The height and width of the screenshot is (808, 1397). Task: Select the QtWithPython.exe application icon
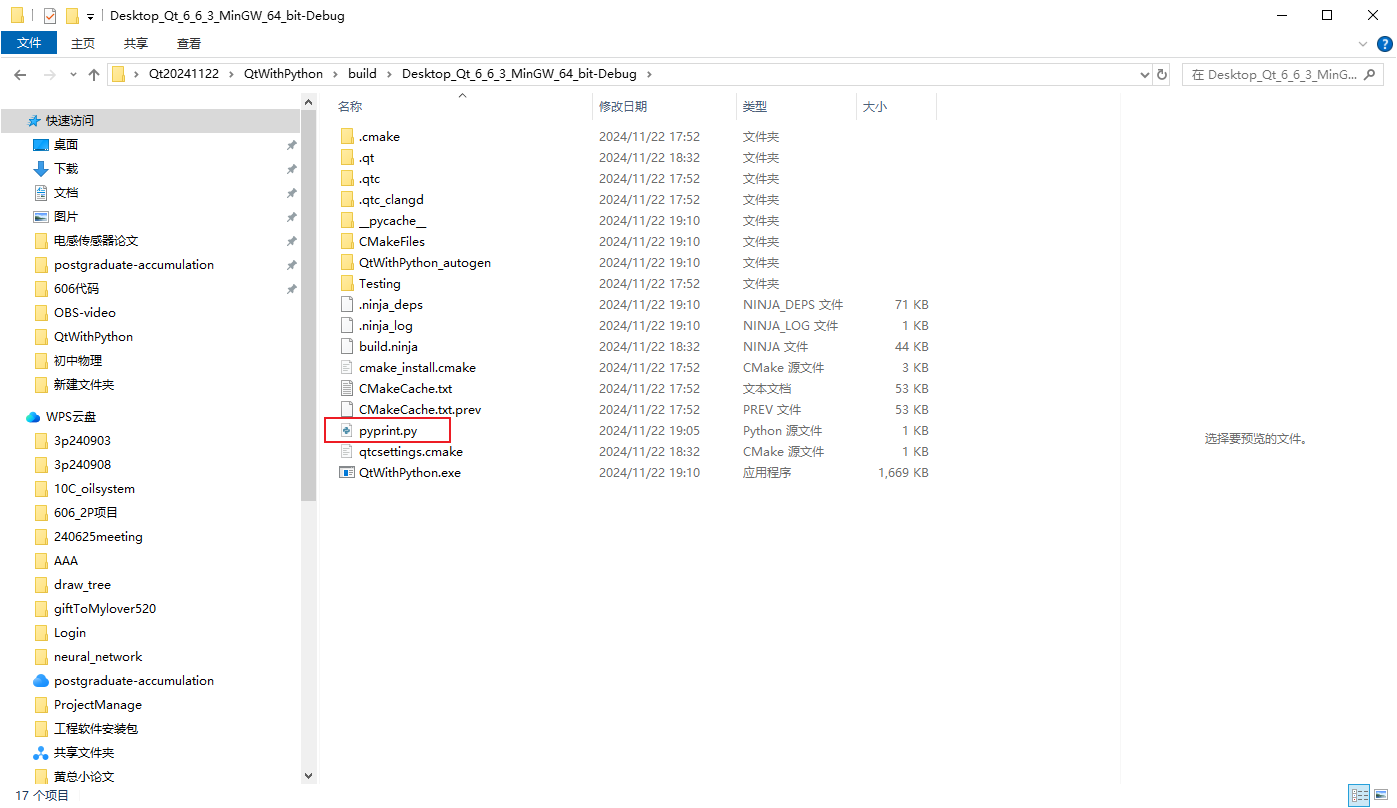click(x=347, y=472)
